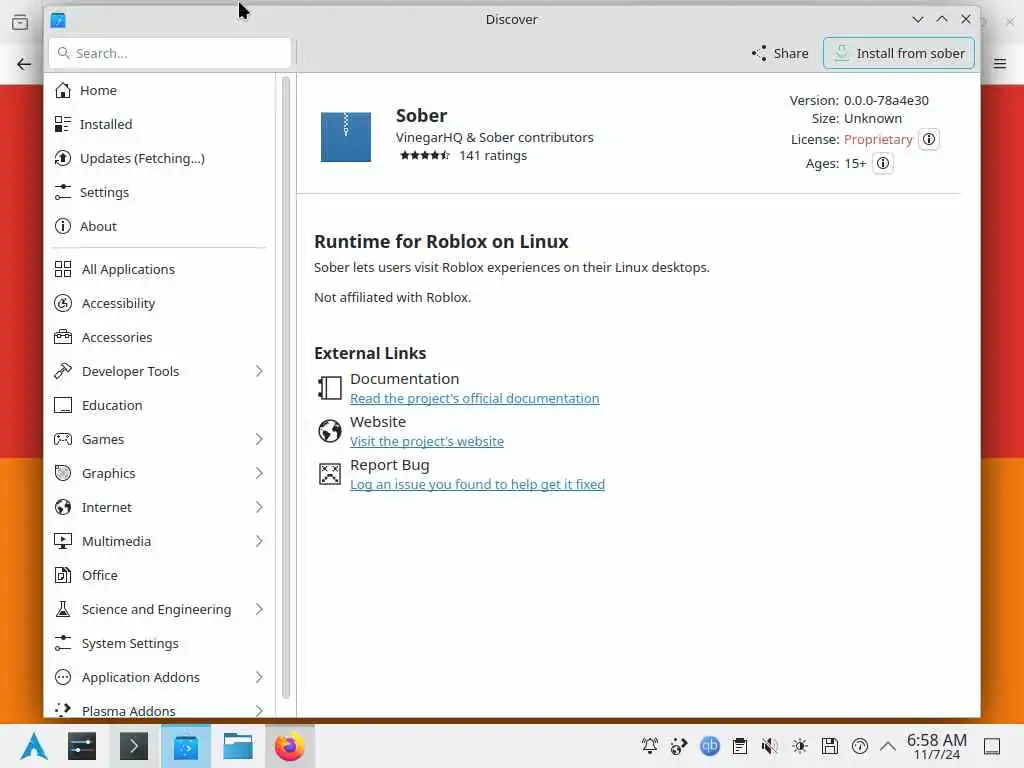
Task: Click the star rating of Sober
Action: click(x=424, y=155)
